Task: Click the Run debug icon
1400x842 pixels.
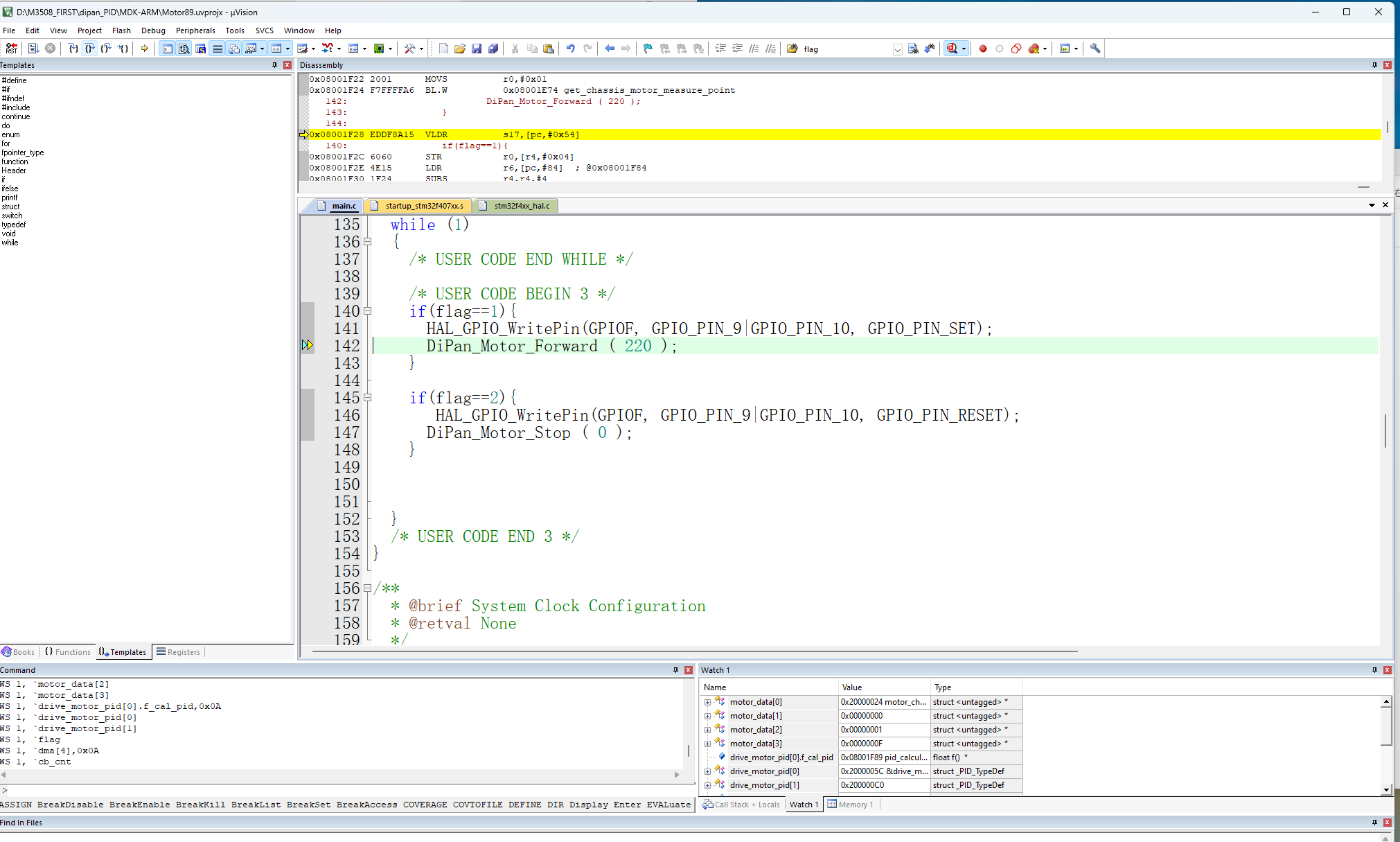Action: tap(33, 49)
